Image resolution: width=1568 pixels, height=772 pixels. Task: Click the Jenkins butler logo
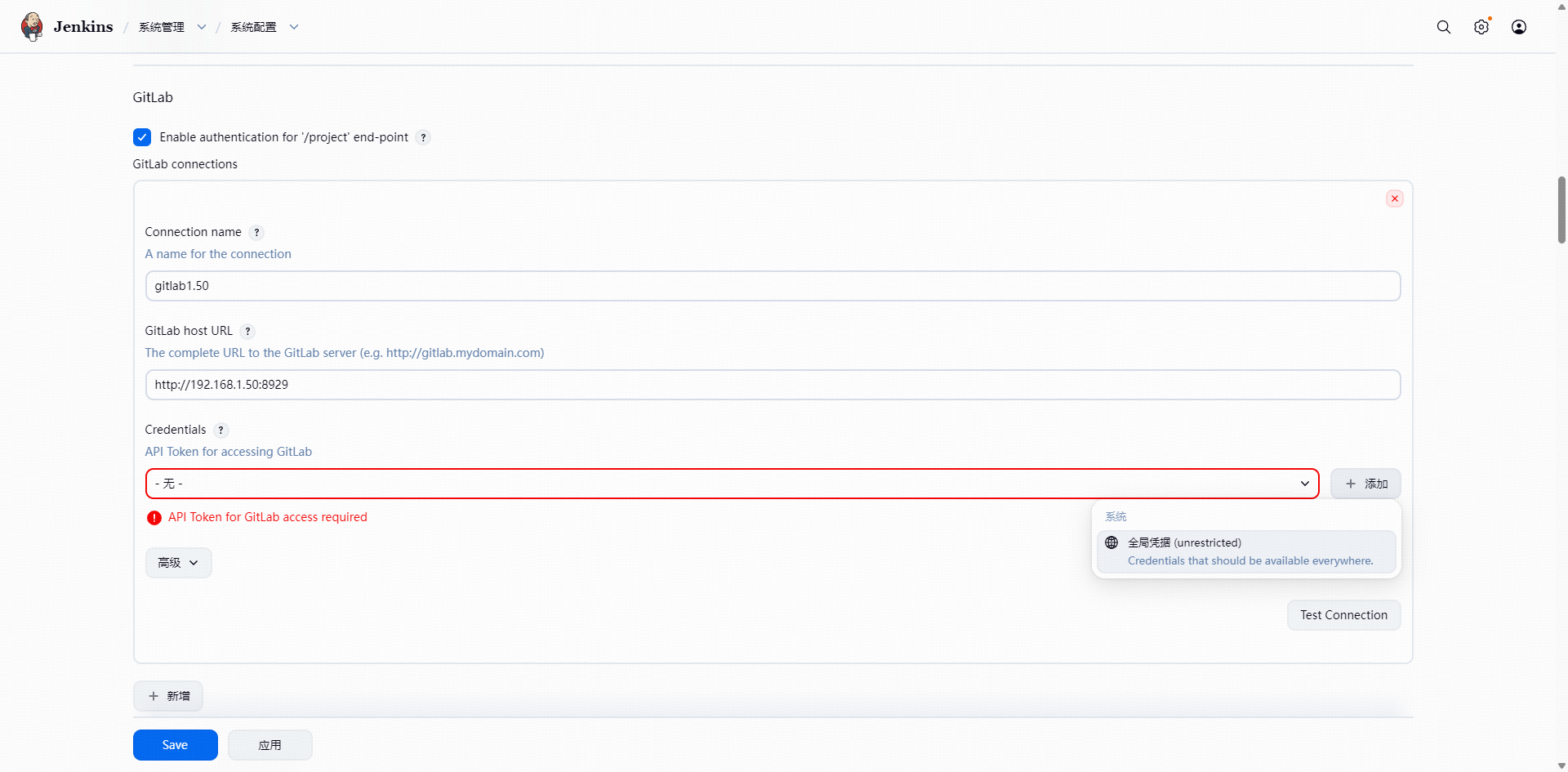(x=32, y=27)
